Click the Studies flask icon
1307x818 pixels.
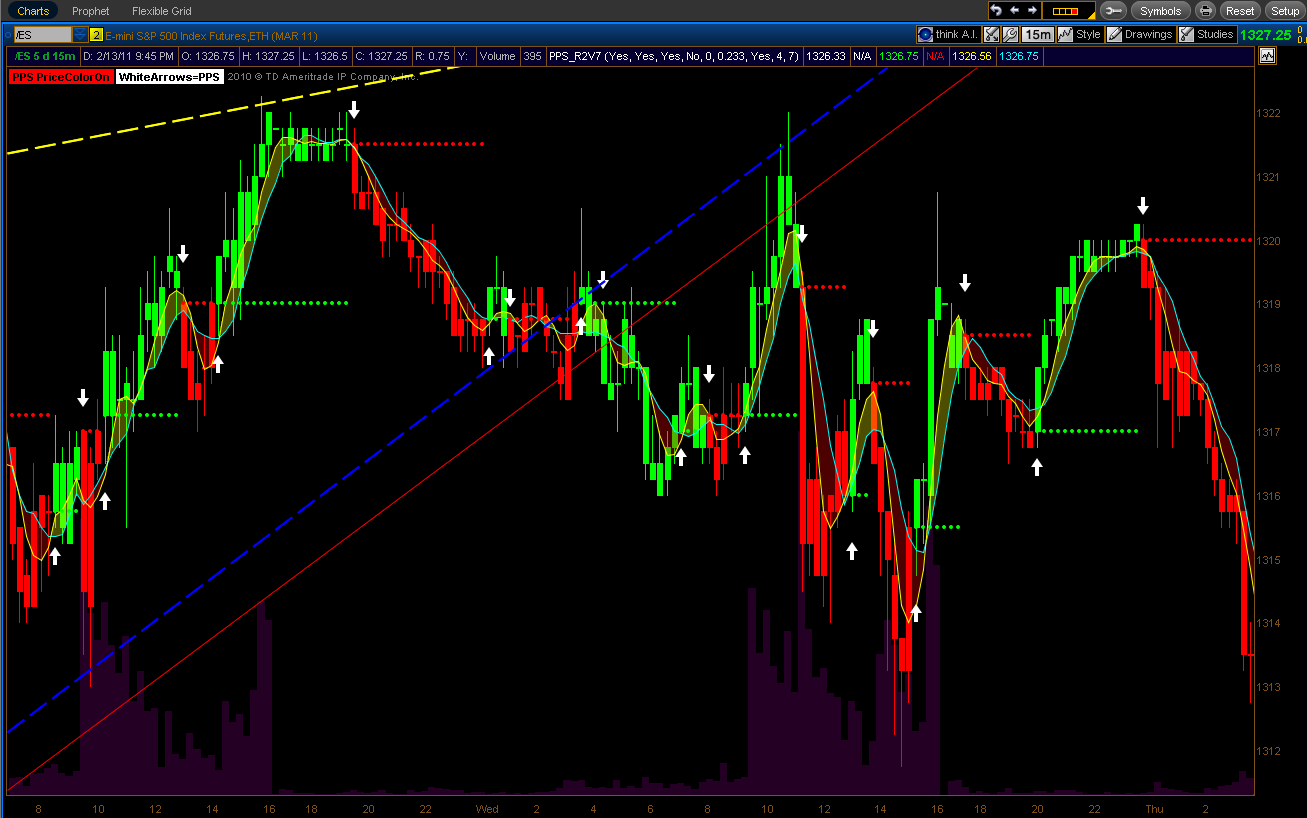pos(1186,34)
